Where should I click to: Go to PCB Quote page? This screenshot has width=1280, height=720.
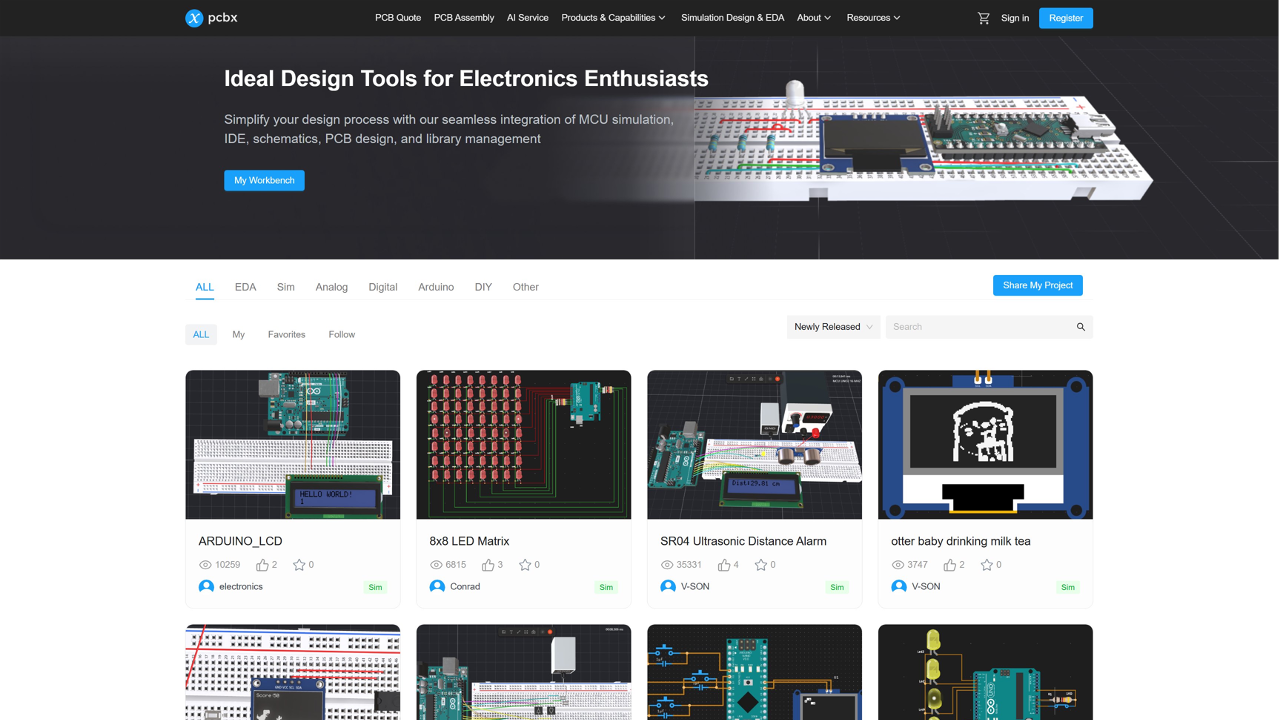click(398, 18)
